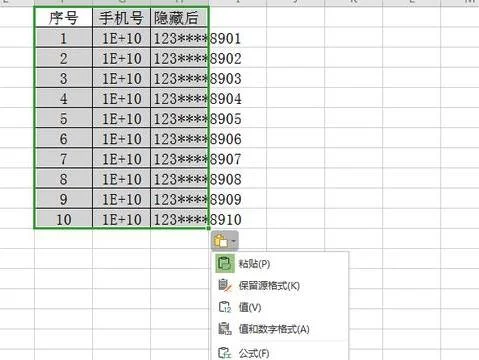The image size is (479, 360).
Task: Select the cell showing 123****8905
Action: [180, 119]
